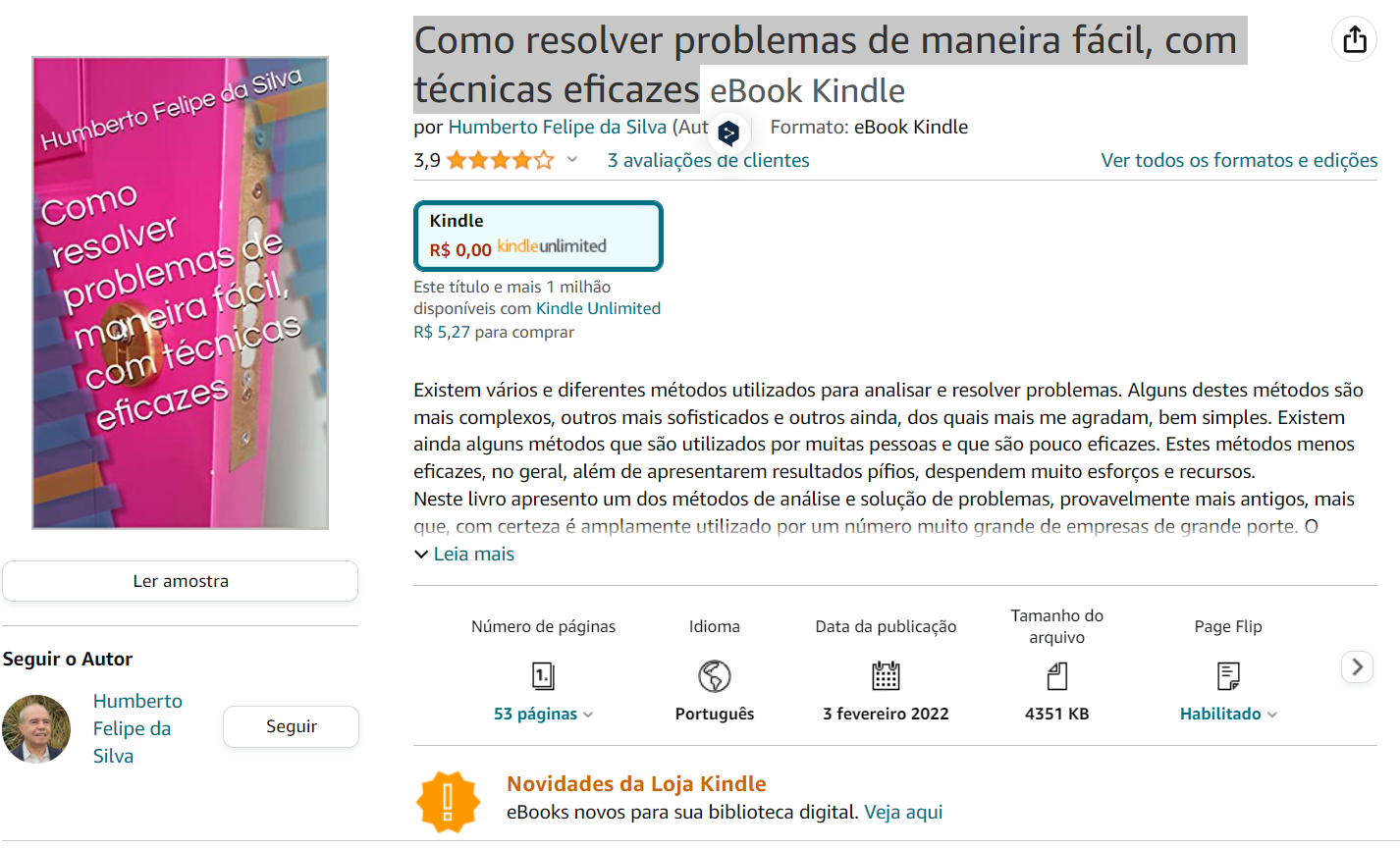
Task: Click the pink book cover thumbnail
Action: coord(181,292)
